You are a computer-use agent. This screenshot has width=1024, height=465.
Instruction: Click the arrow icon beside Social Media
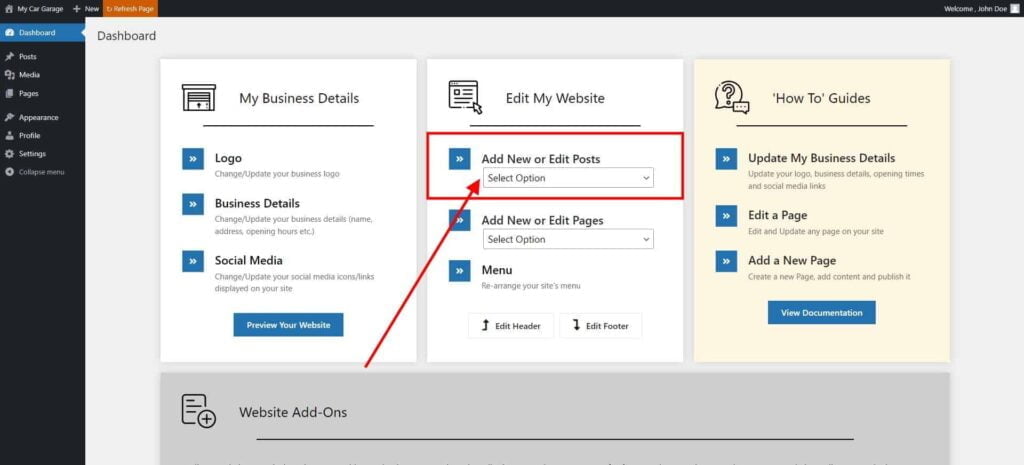(x=193, y=261)
